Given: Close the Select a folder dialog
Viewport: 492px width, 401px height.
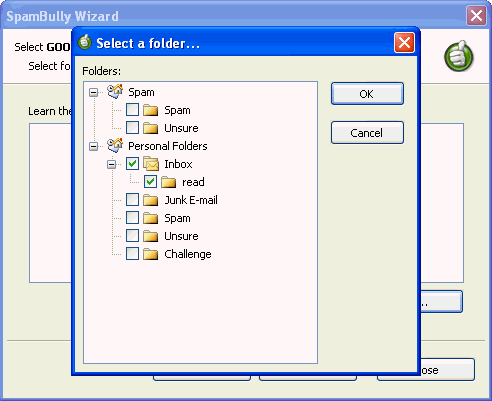Looking at the screenshot, I should coord(404,42).
